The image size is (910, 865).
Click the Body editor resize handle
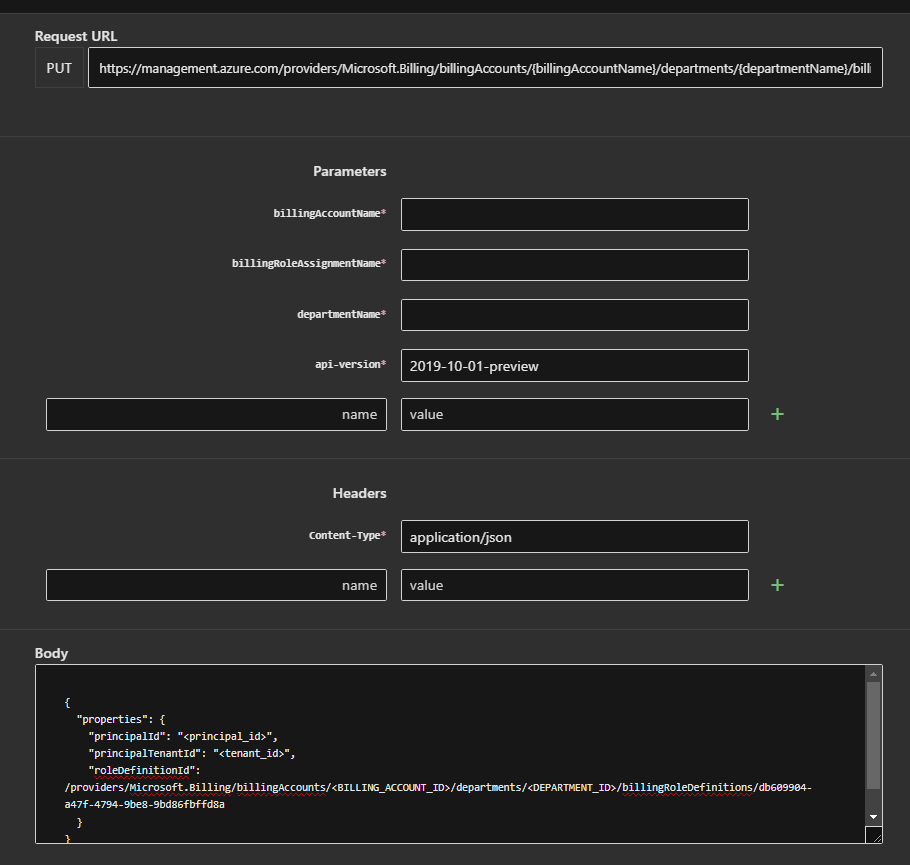click(873, 835)
